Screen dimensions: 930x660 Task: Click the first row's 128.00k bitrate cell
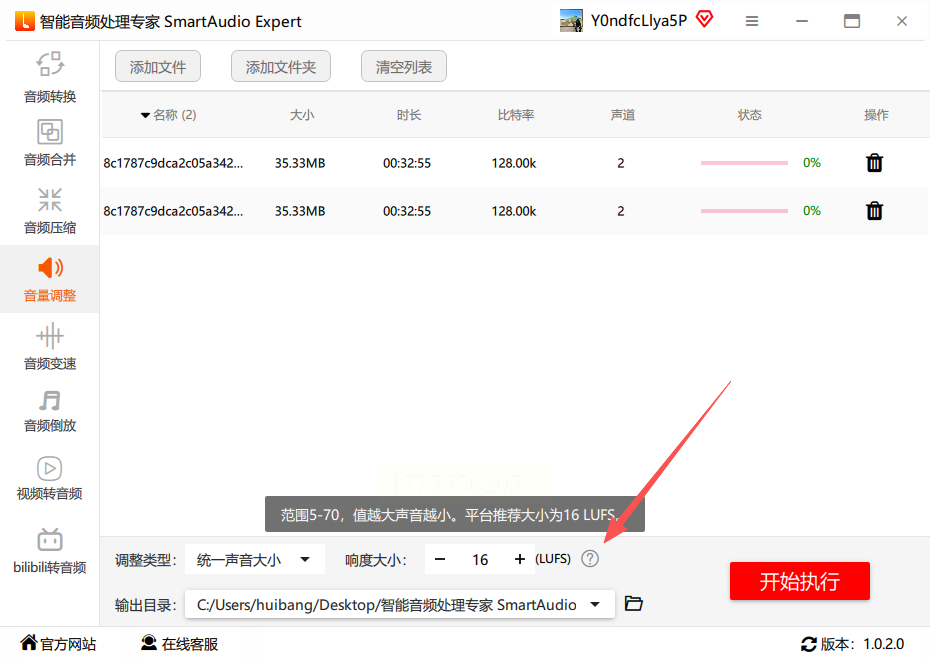(514, 163)
